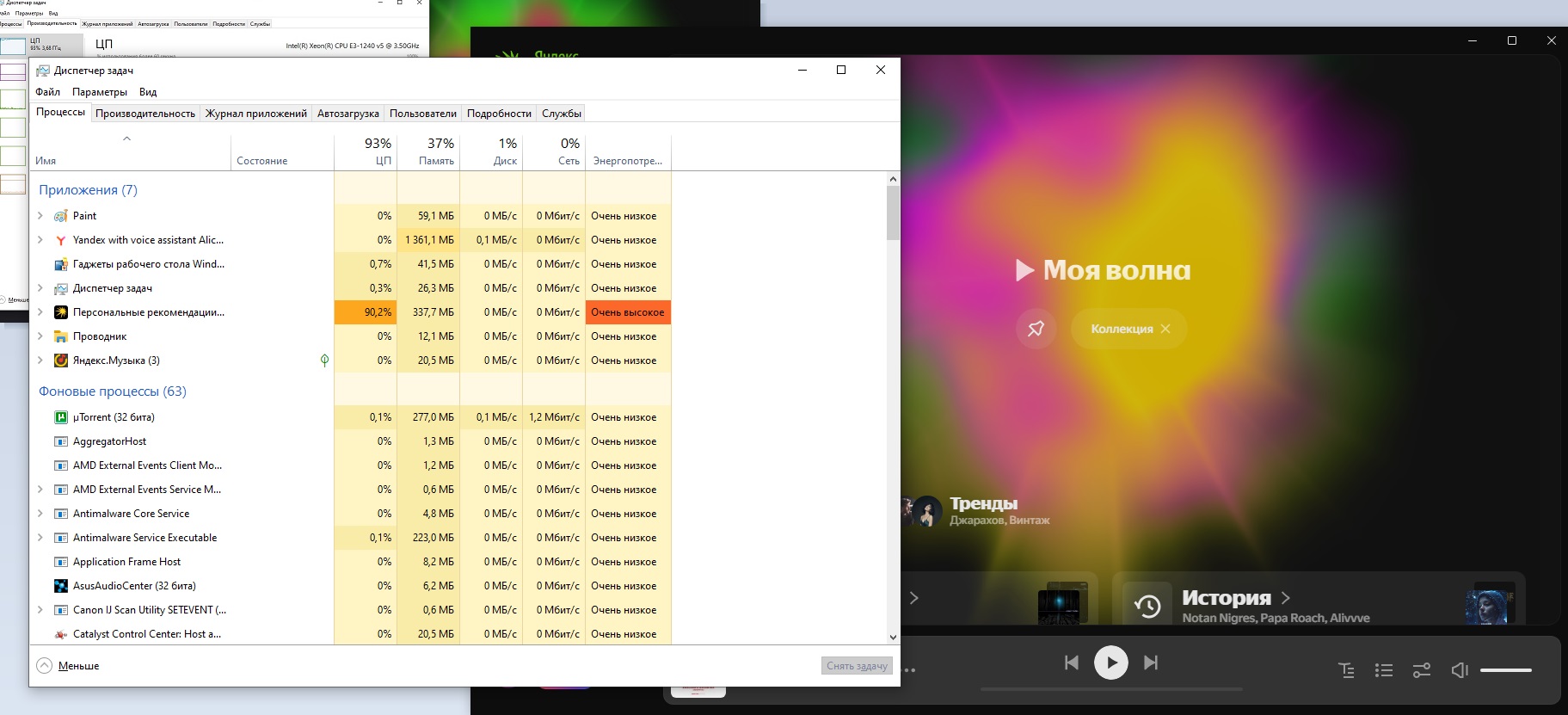Click the Диспетчер задач process row icon
The height and width of the screenshot is (715, 1568).
(61, 288)
